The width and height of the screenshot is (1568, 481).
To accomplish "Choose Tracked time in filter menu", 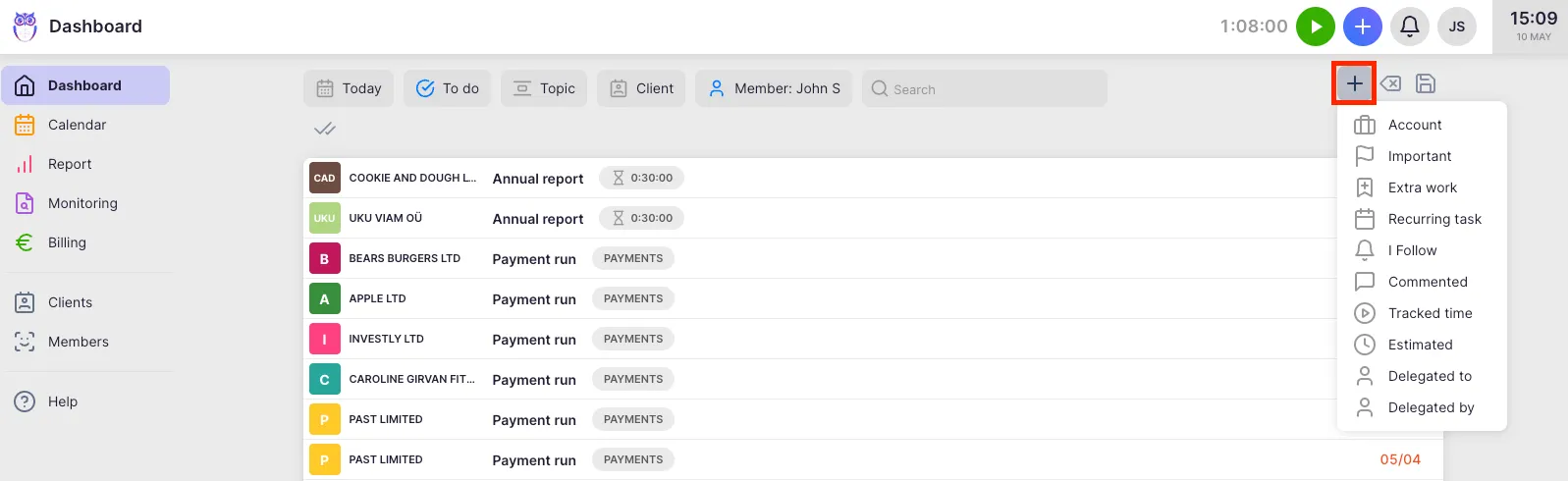I will [x=1430, y=313].
